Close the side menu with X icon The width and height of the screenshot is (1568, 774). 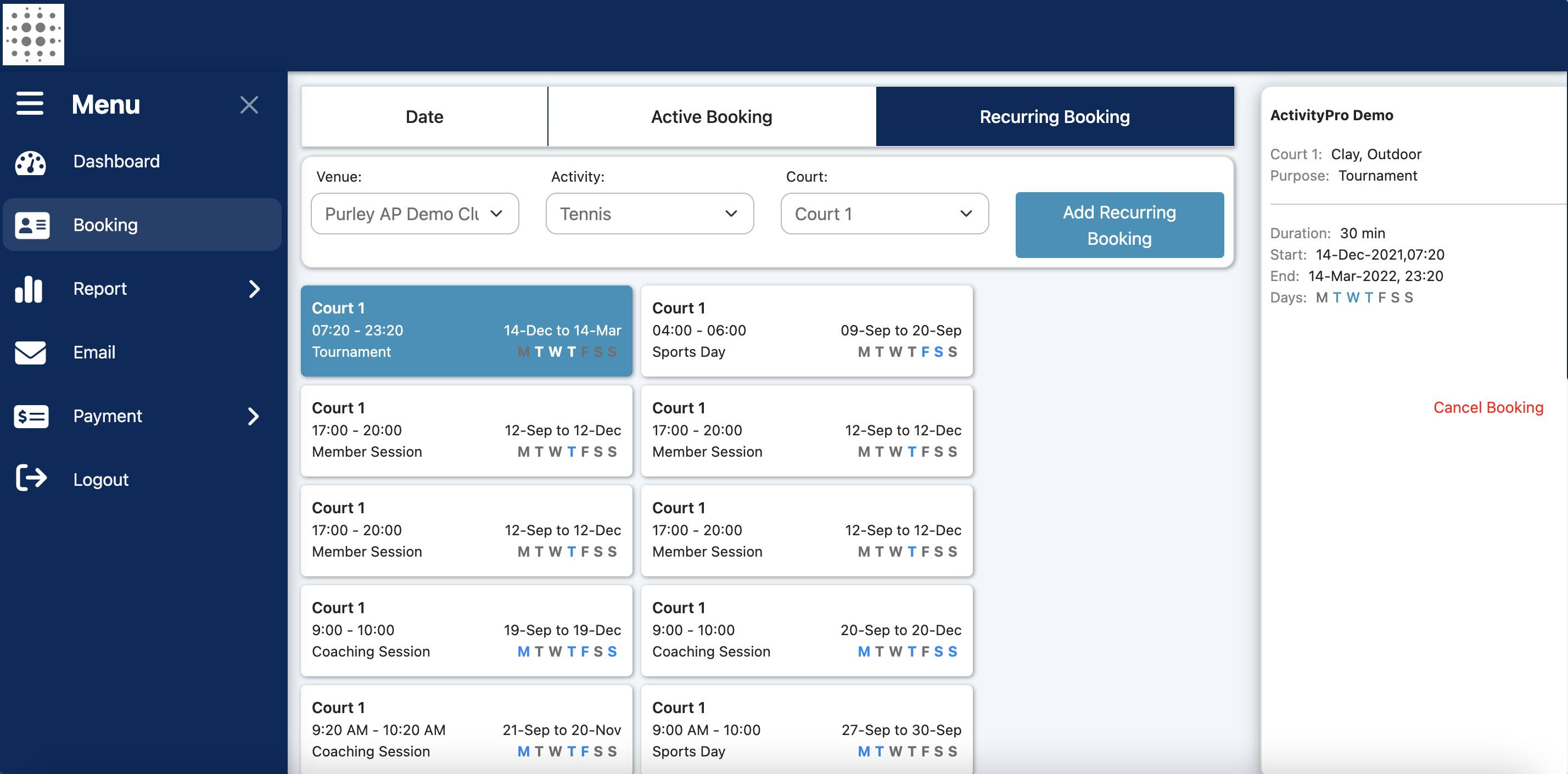tap(249, 105)
